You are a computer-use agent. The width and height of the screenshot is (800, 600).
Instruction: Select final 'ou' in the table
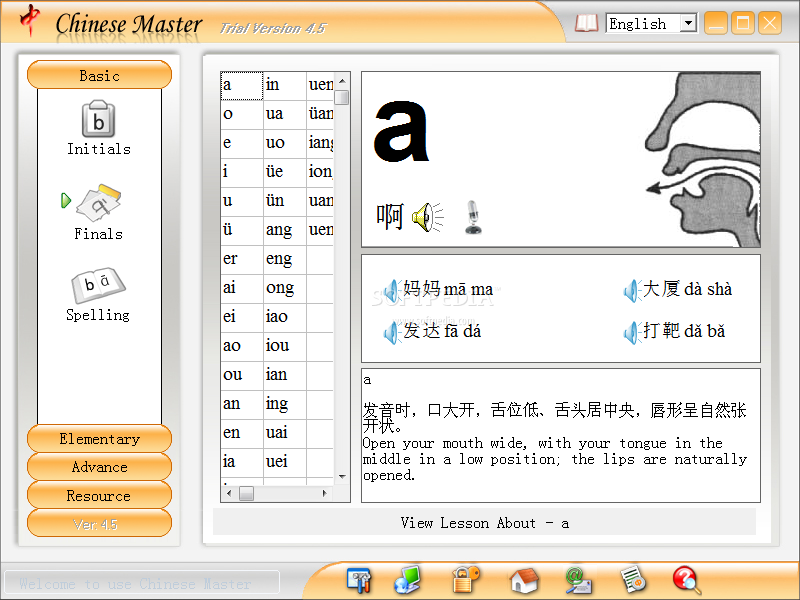pyautogui.click(x=242, y=376)
